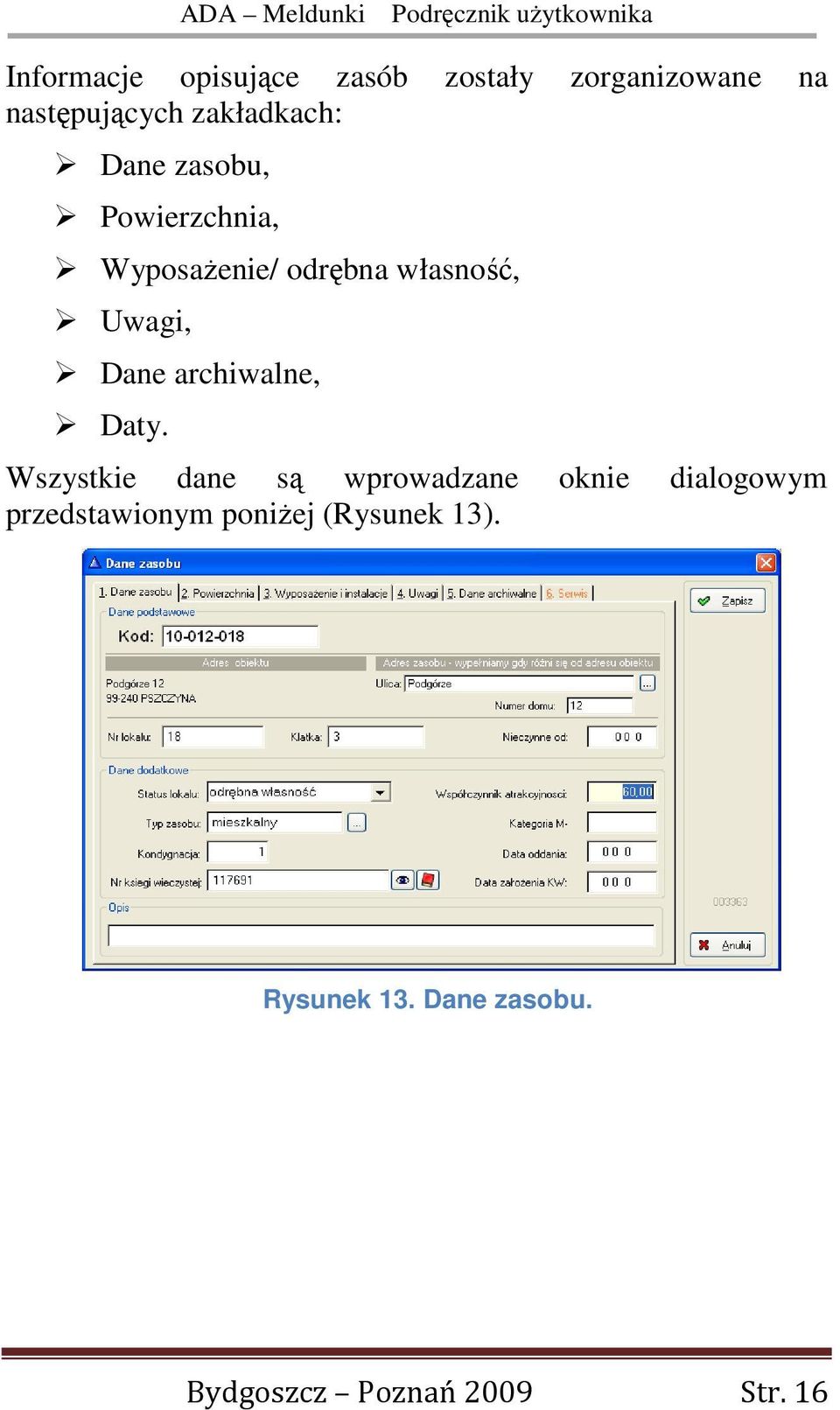
Task: Click the Kategoria M- field
Action: [x=621, y=823]
